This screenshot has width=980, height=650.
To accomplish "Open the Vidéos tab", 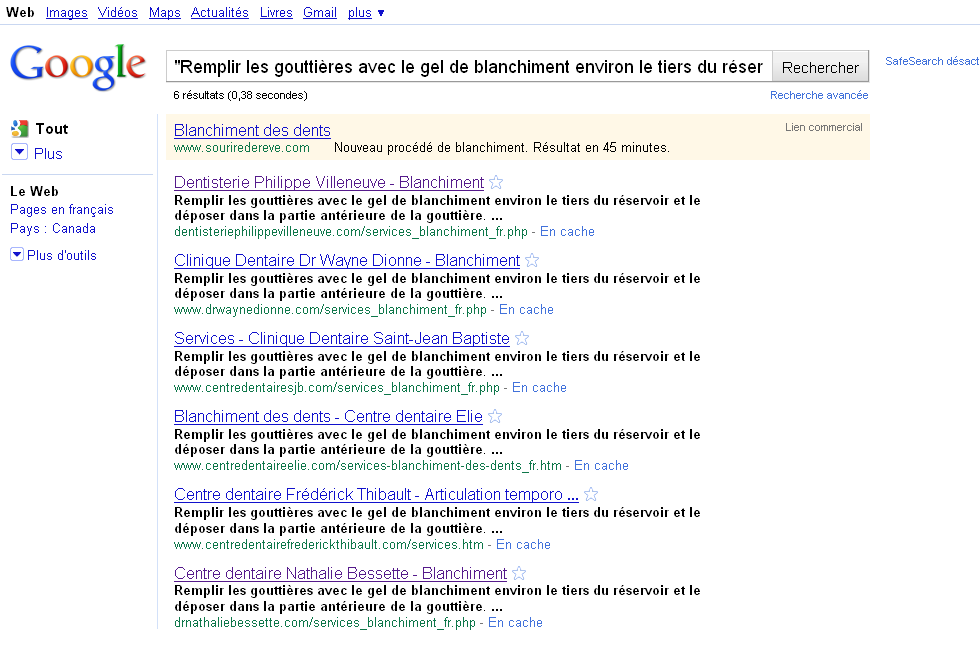I will 118,12.
